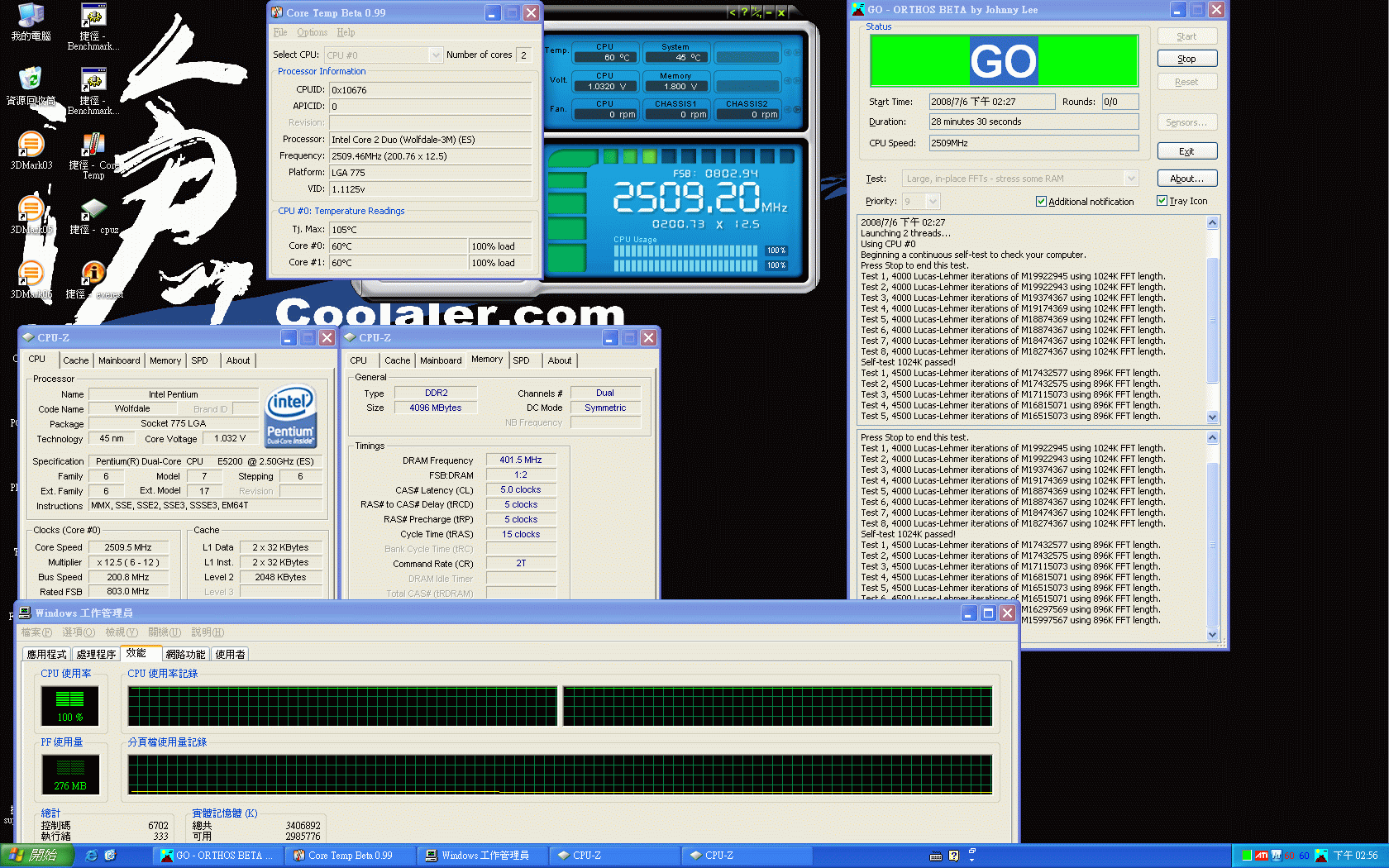Viewport: 1389px width, 868px height.
Task: Open Cache tab in the CPU-Z processor window
Action: [76, 360]
